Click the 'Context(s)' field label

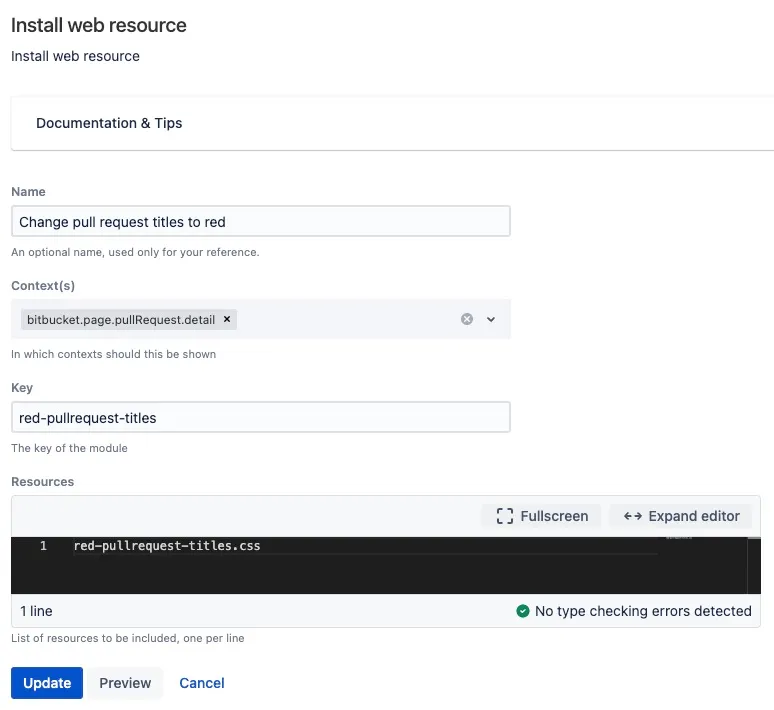(x=43, y=285)
